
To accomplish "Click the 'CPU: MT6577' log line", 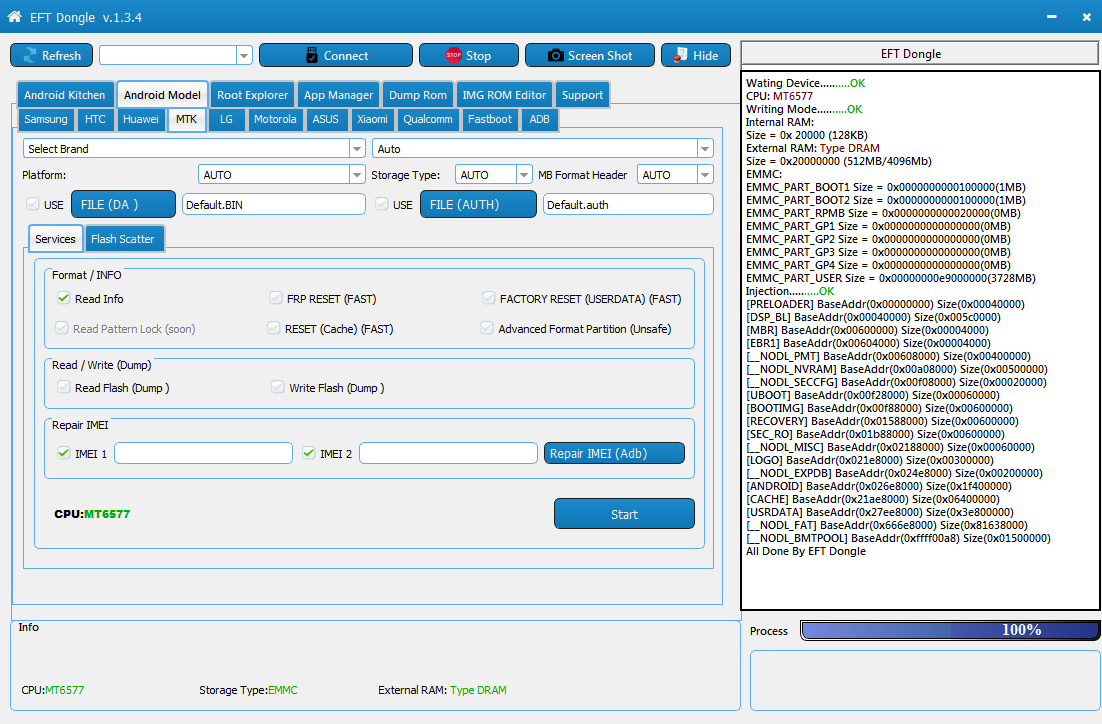I will pos(779,96).
